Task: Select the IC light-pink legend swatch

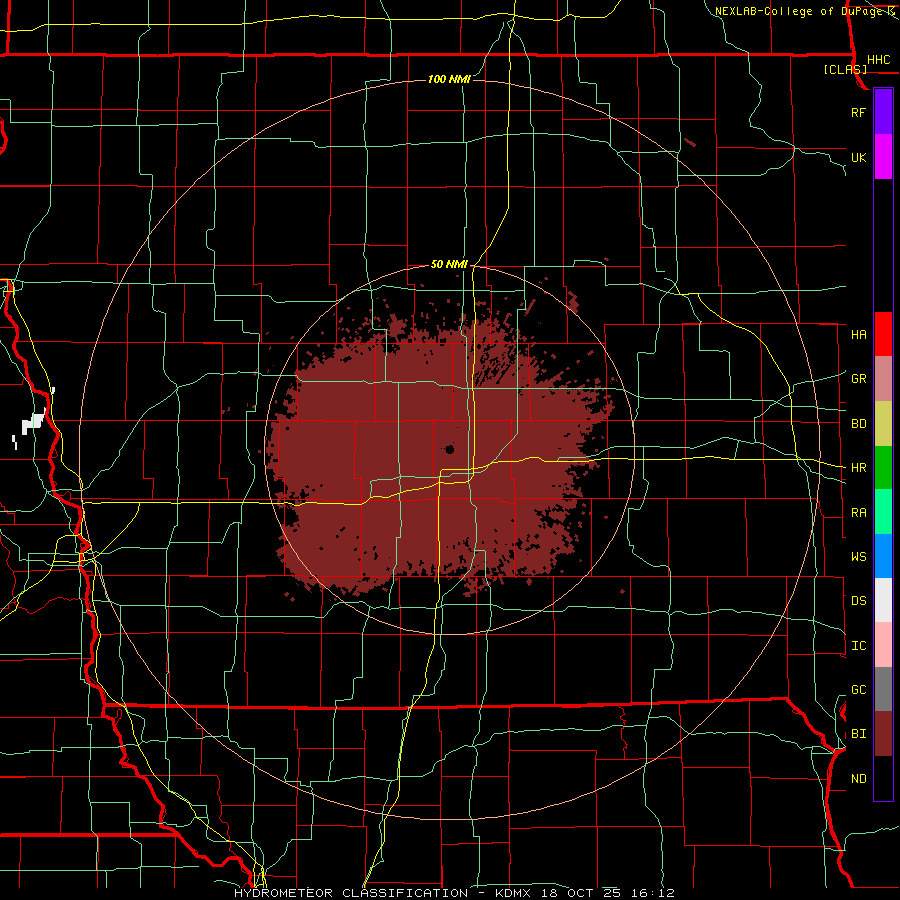Action: click(x=883, y=645)
